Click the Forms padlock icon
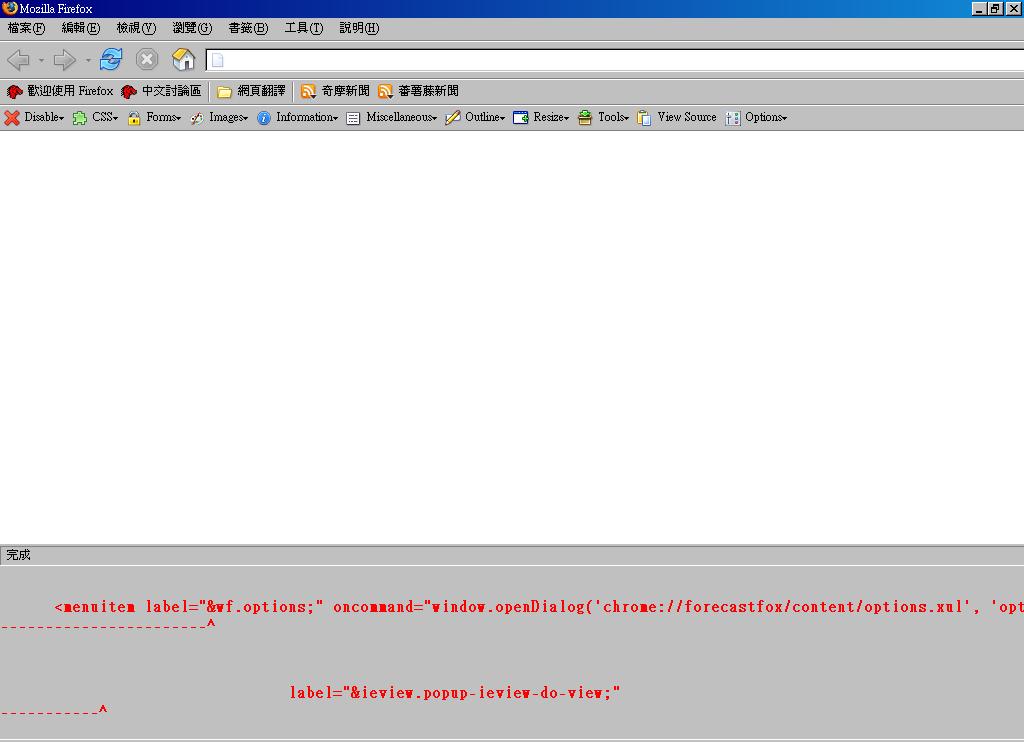The width and height of the screenshot is (1024, 742). 134,118
